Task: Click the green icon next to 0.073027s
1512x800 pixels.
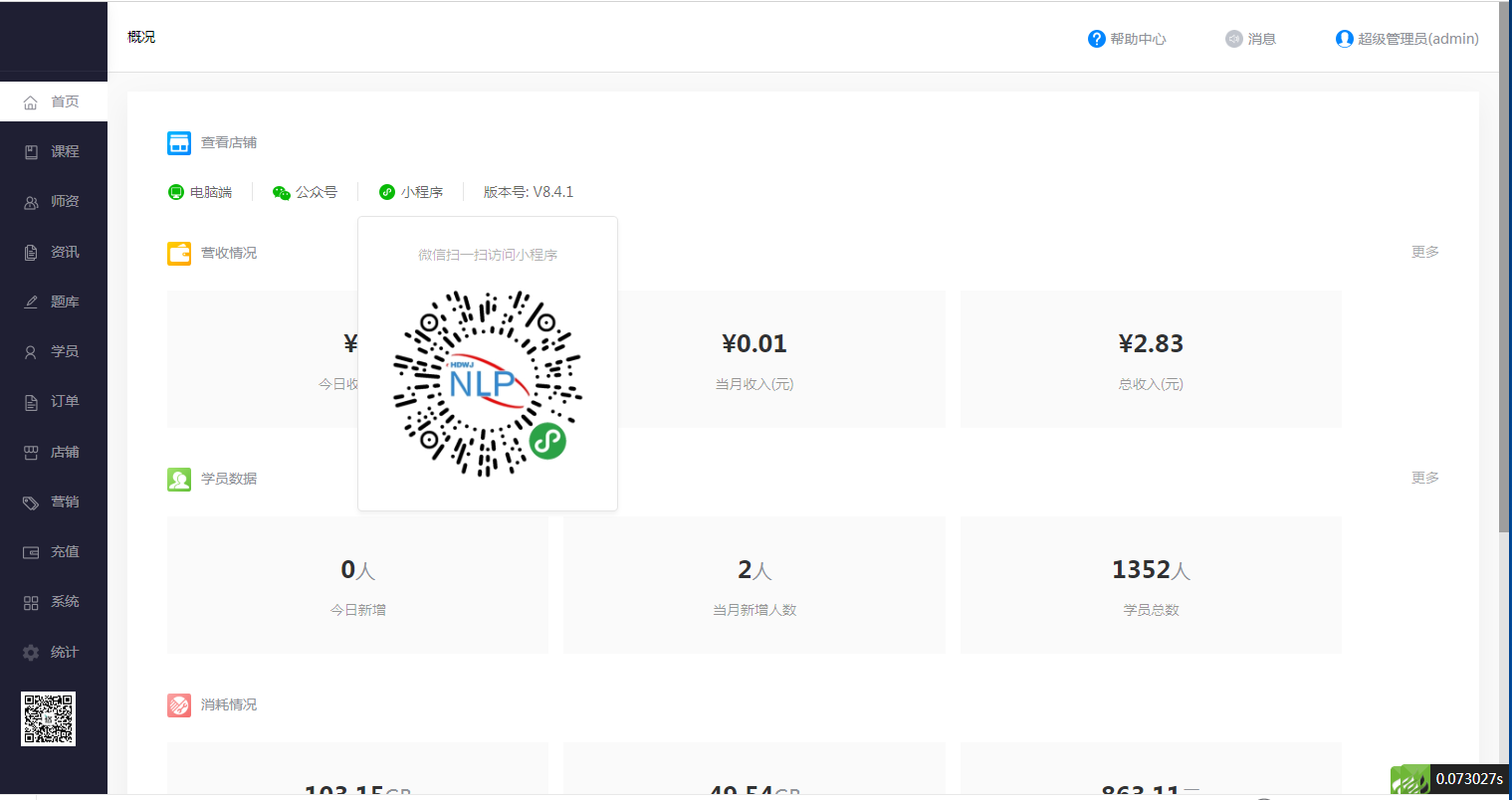Action: pos(1409,780)
